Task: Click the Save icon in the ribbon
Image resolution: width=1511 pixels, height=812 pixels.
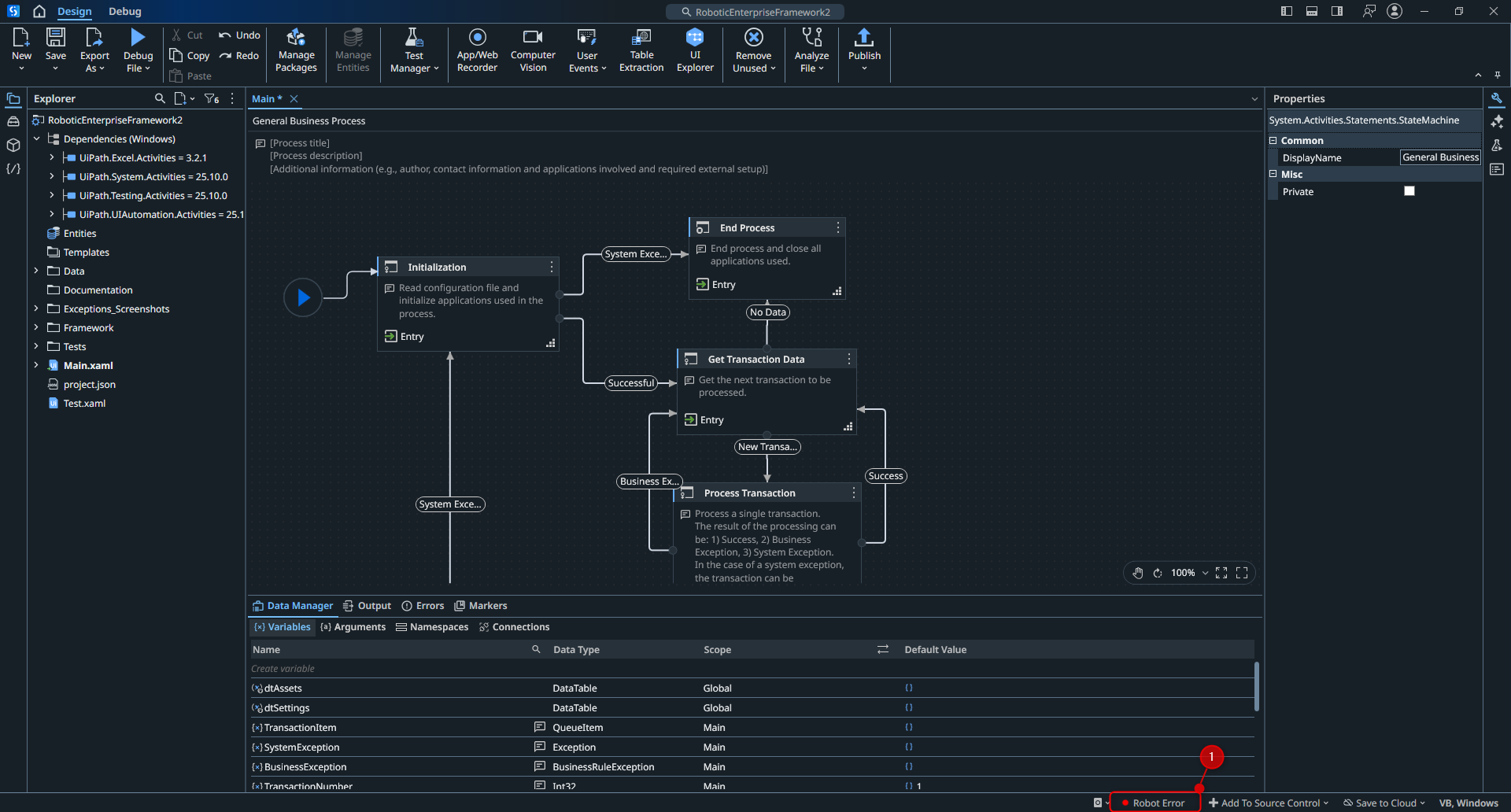Action: (x=55, y=37)
